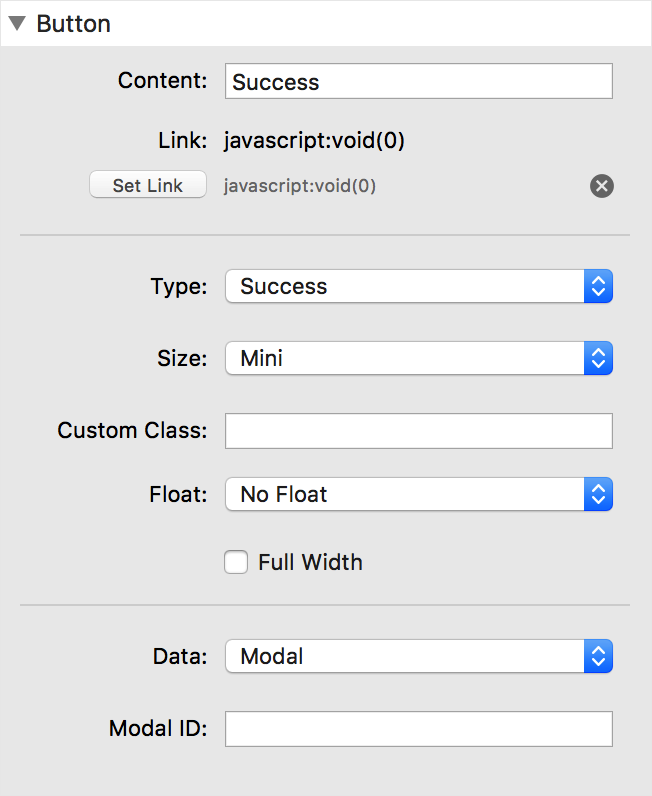Screen dimensions: 652x796
Task: Click the Float dropdown blue arrow stepper
Action: pos(599,494)
